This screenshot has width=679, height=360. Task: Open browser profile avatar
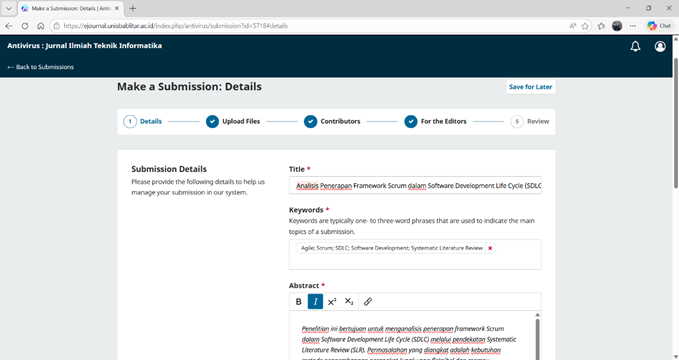pos(617,26)
